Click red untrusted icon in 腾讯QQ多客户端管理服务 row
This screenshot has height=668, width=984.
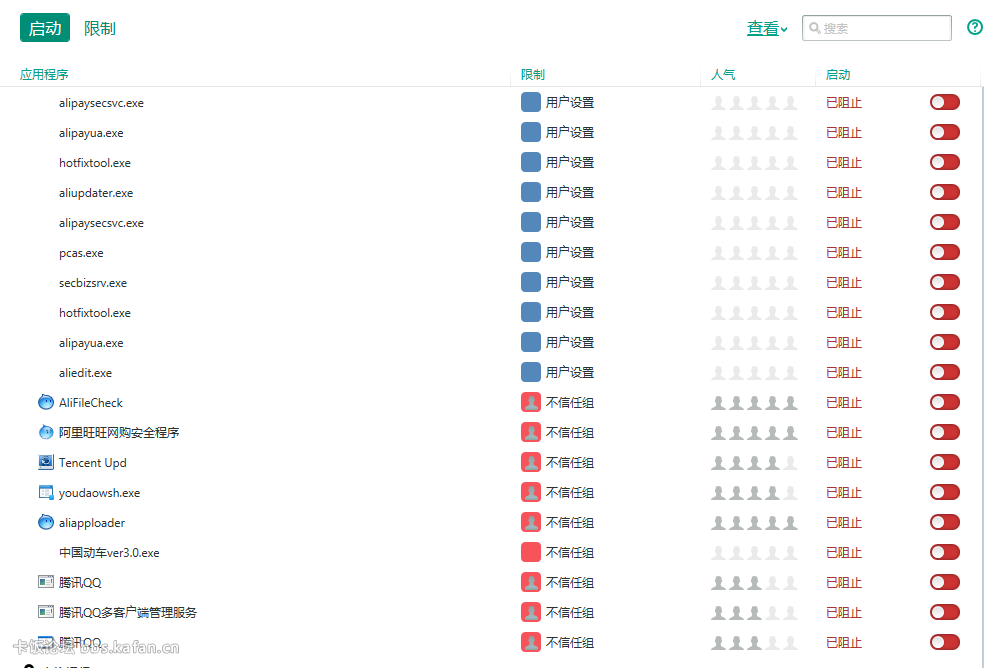531,613
